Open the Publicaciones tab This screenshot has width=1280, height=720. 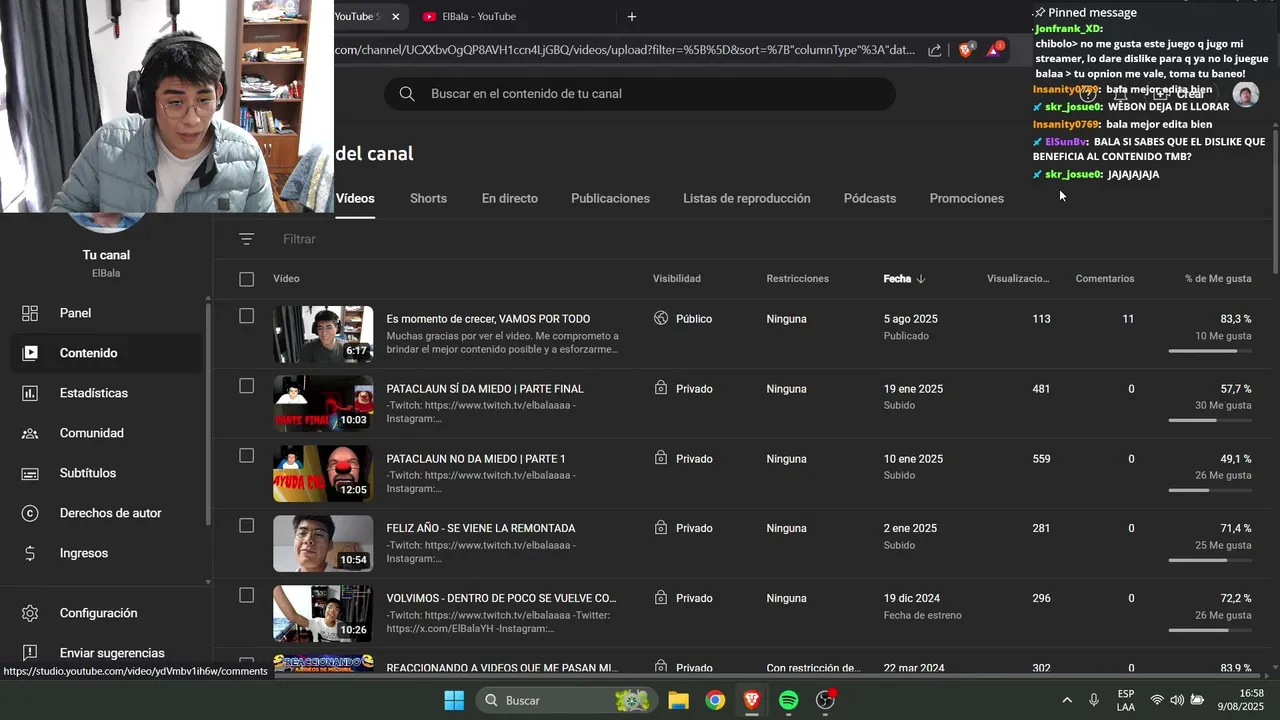pos(610,198)
